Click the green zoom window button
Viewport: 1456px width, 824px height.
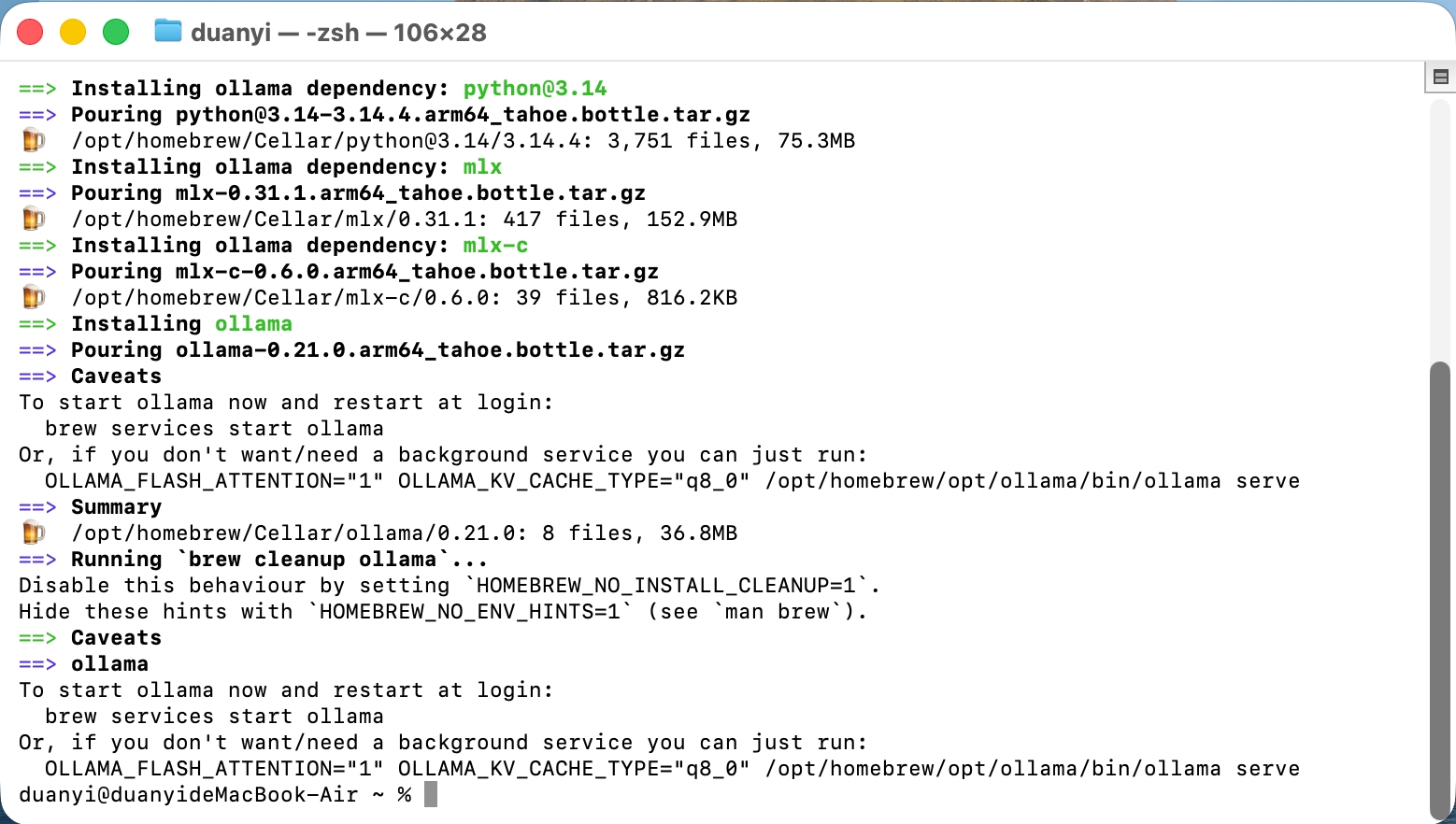click(x=116, y=32)
